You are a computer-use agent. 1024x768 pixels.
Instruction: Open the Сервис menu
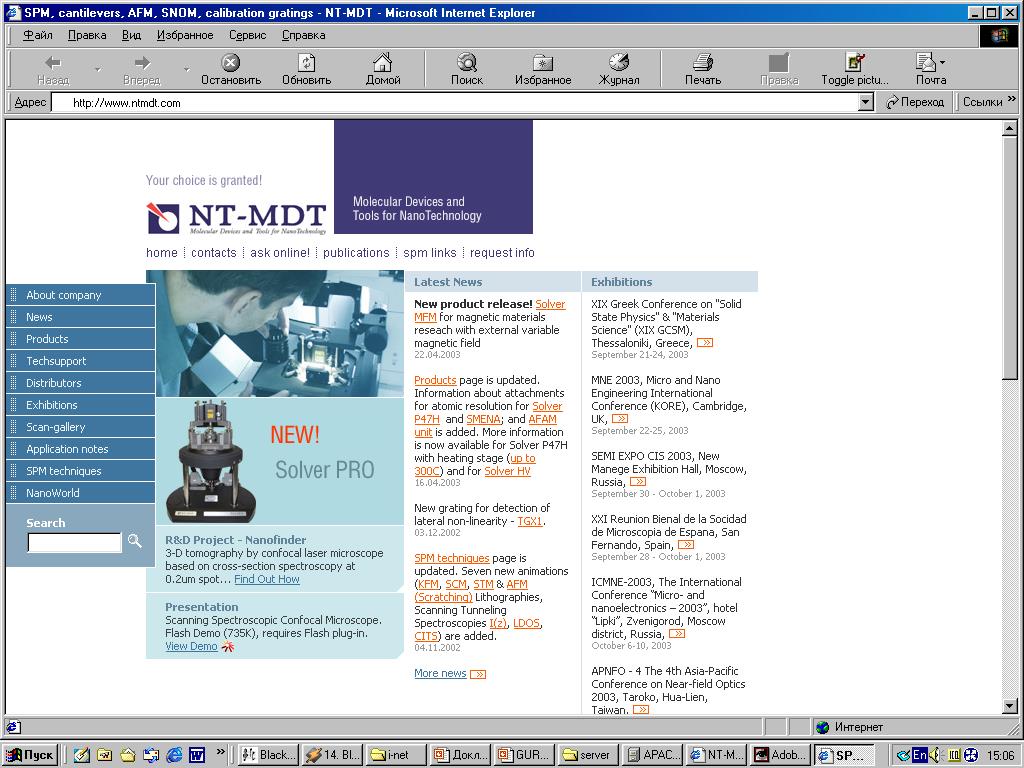(248, 35)
